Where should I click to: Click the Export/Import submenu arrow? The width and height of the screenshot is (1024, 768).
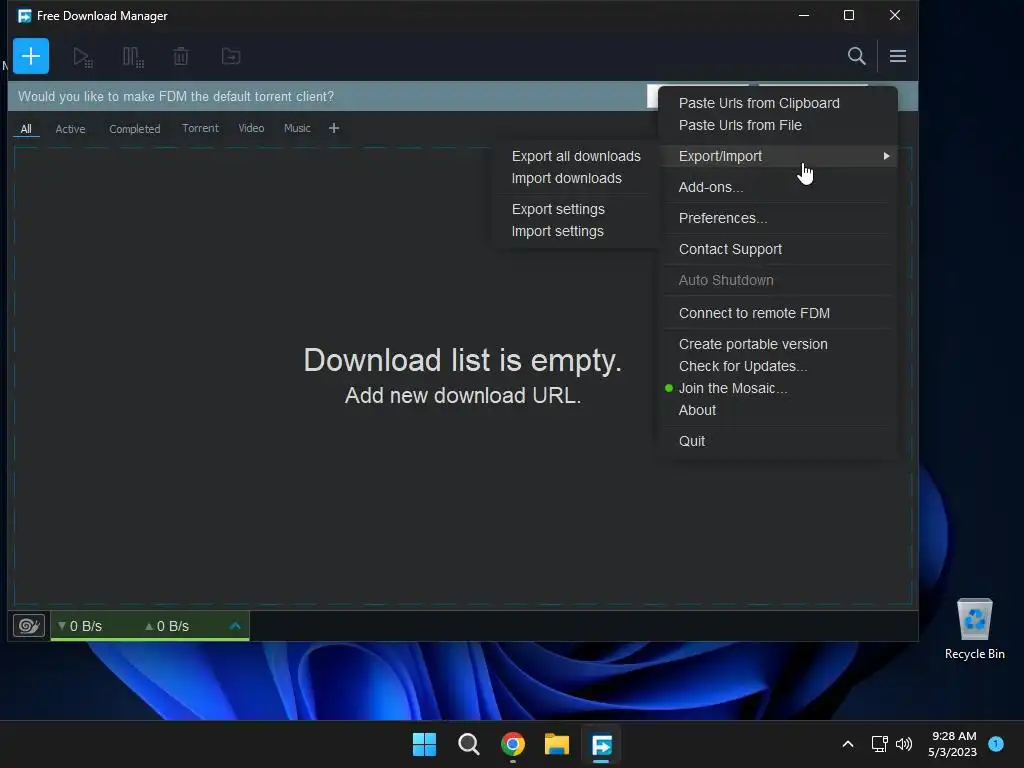click(x=886, y=156)
